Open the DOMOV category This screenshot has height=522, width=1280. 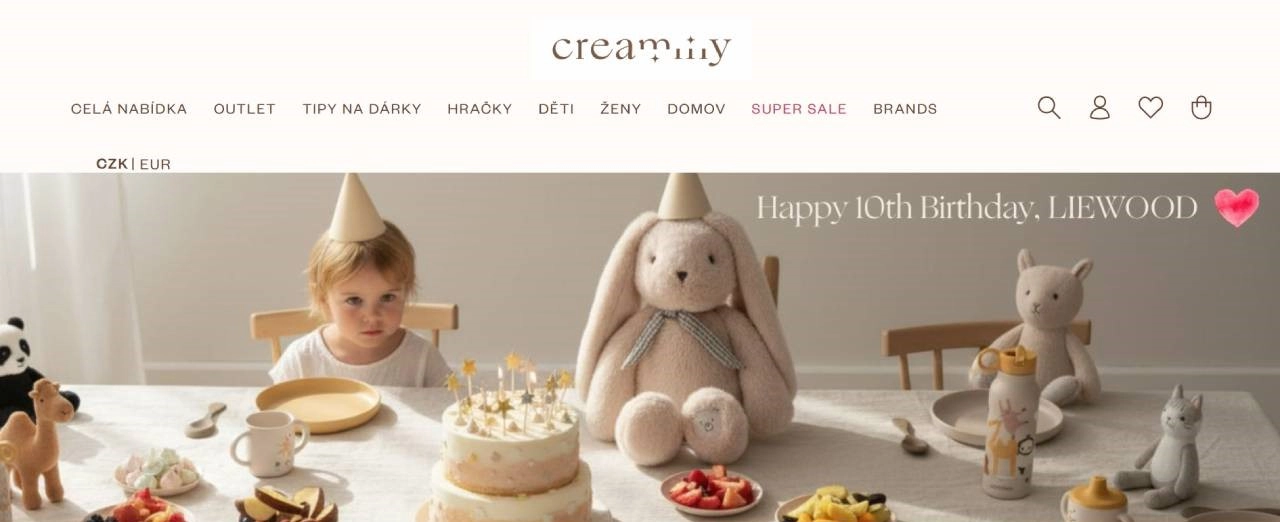tap(697, 109)
